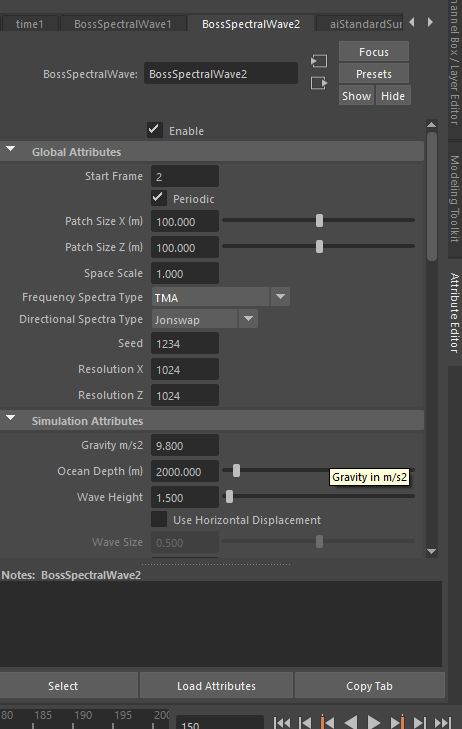Click the Resolution X field
The image size is (462, 729).
point(185,369)
